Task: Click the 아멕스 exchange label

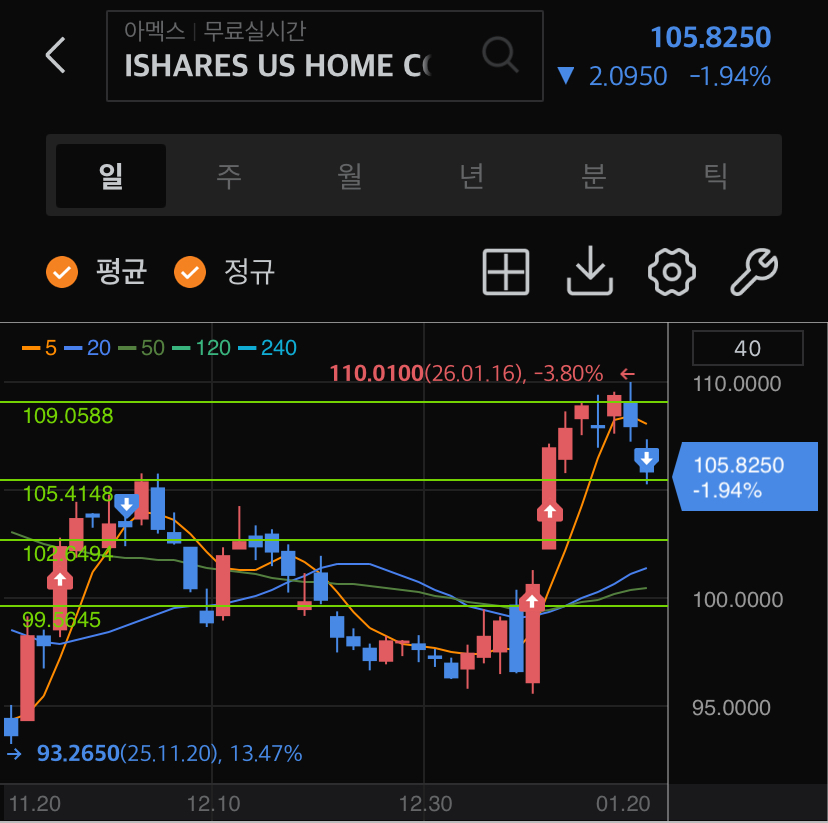Action: [x=155, y=31]
